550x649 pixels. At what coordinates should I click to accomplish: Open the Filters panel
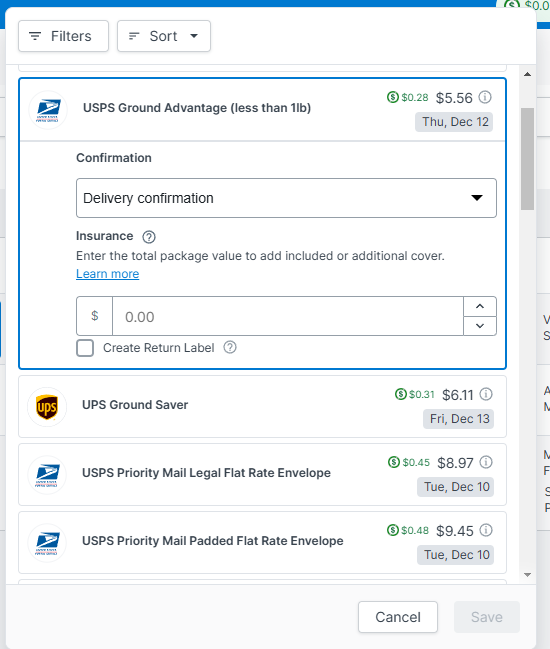click(63, 36)
